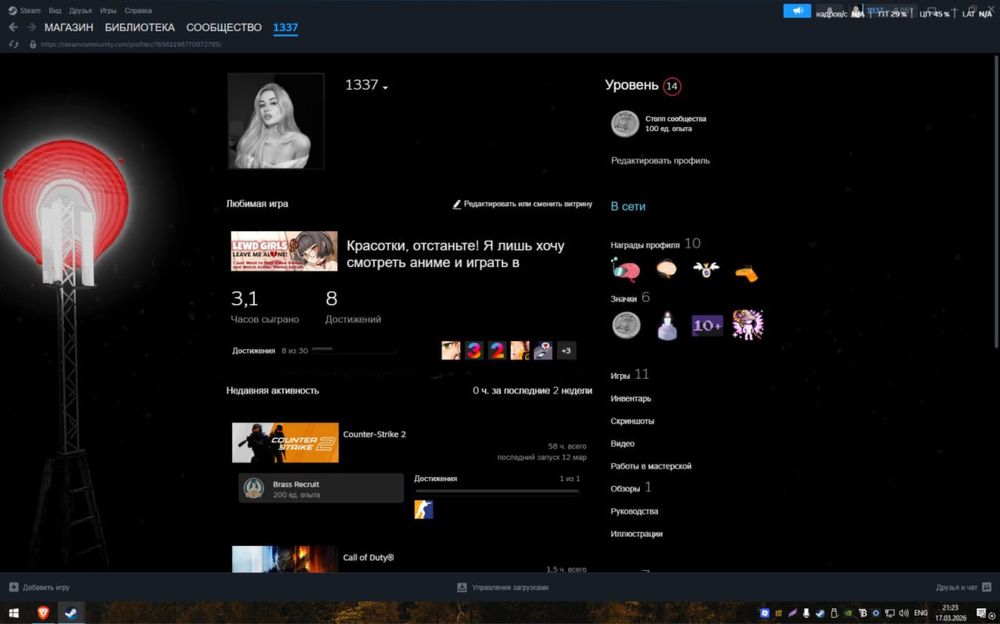Open the Community Pillar badge under Level
Image resolution: width=1000 pixels, height=624 pixels.
625,124
